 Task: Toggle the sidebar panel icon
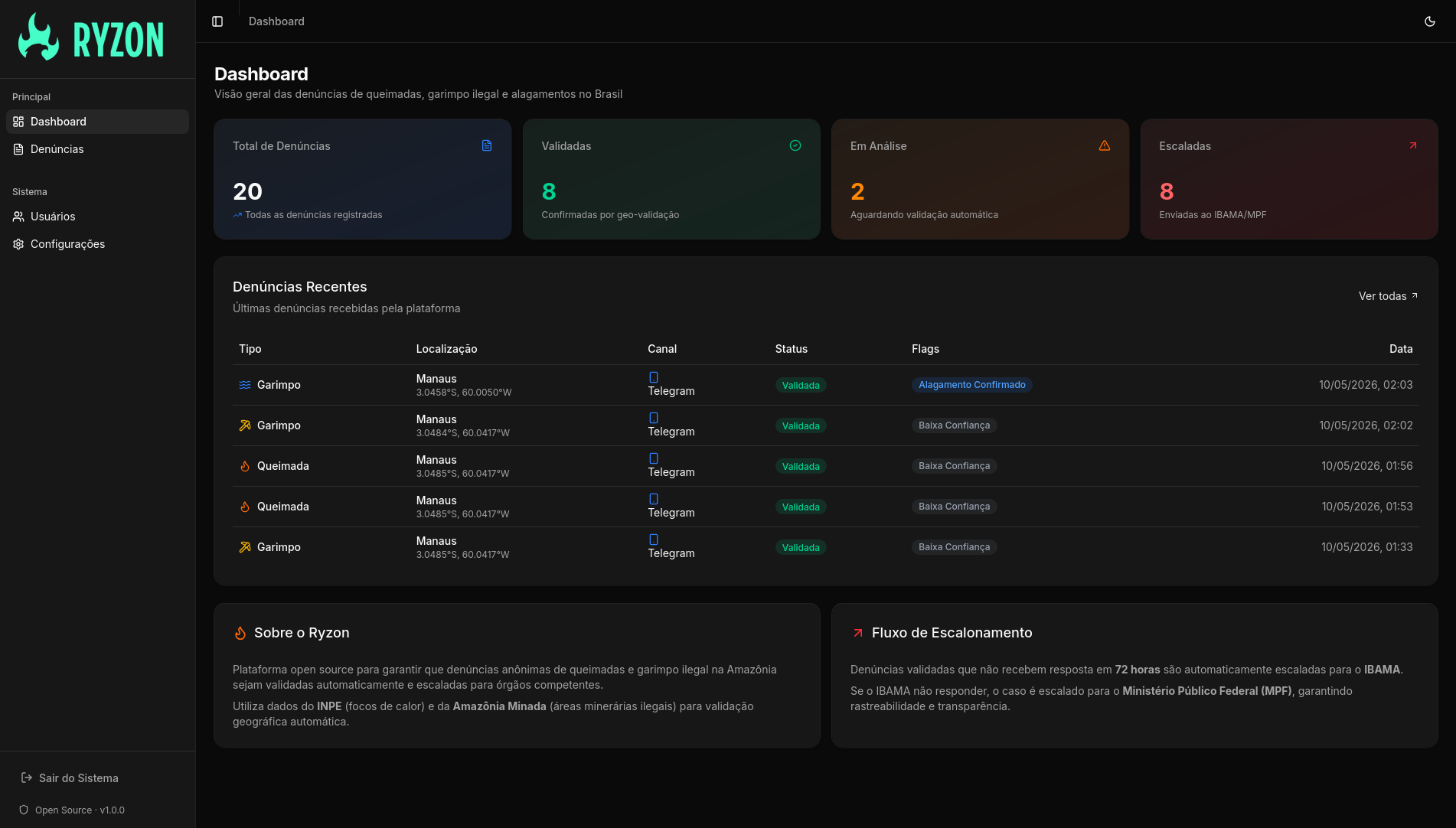(x=217, y=21)
